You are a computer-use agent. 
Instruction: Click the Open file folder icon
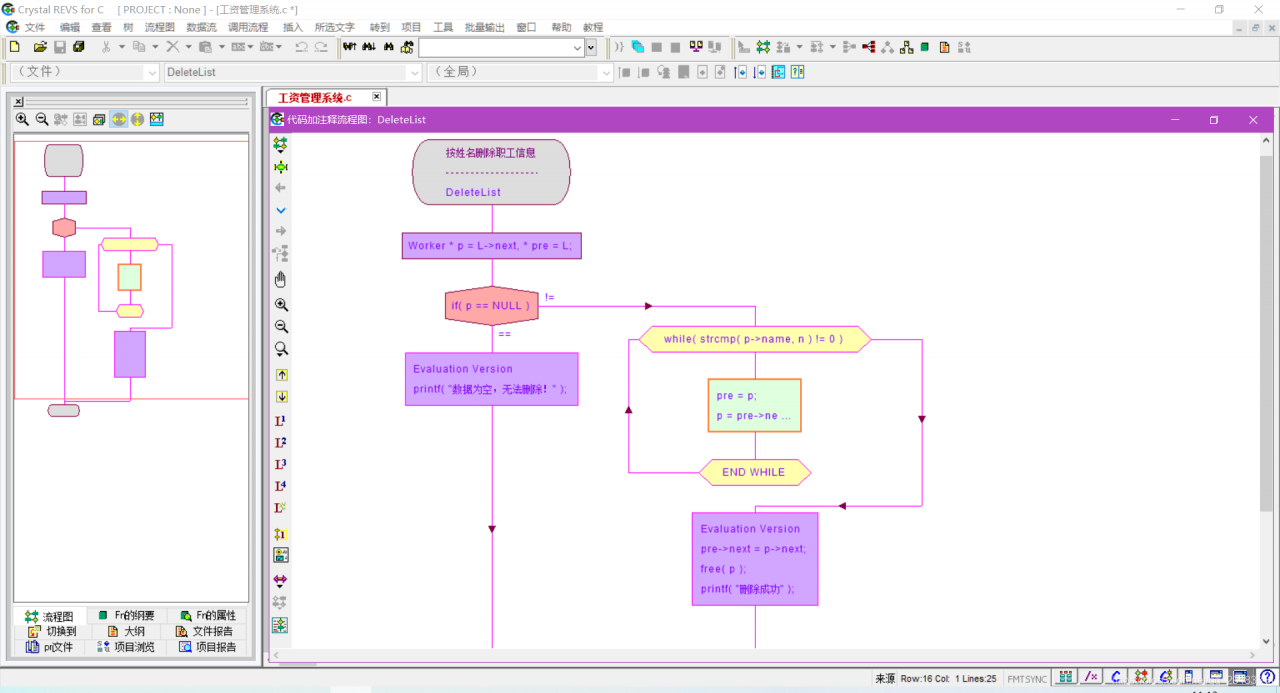coord(40,47)
